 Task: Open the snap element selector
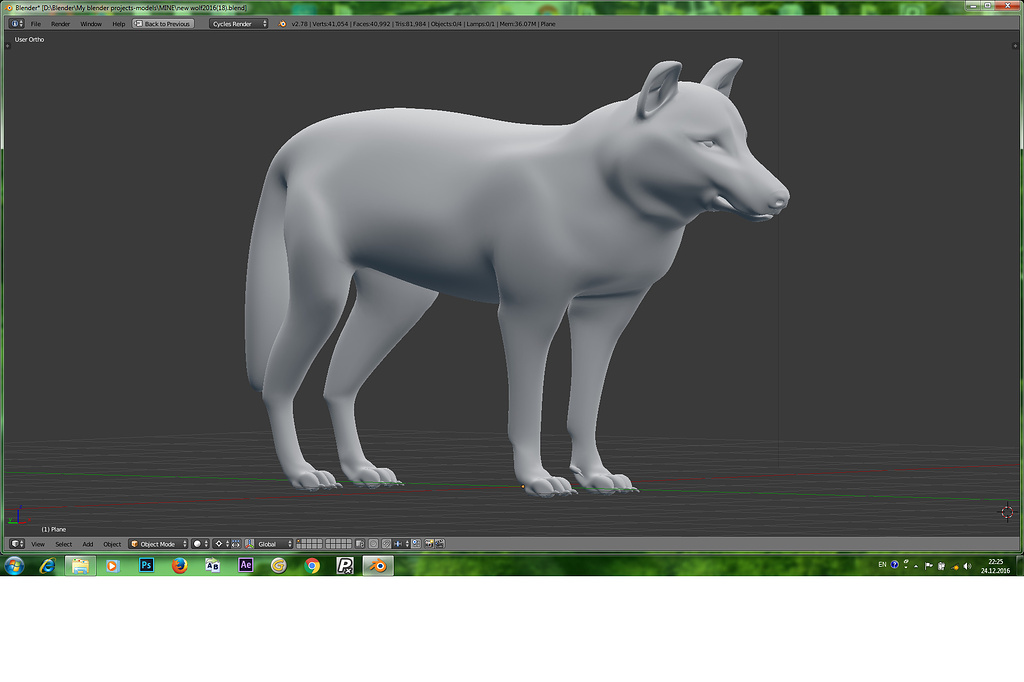click(x=401, y=544)
